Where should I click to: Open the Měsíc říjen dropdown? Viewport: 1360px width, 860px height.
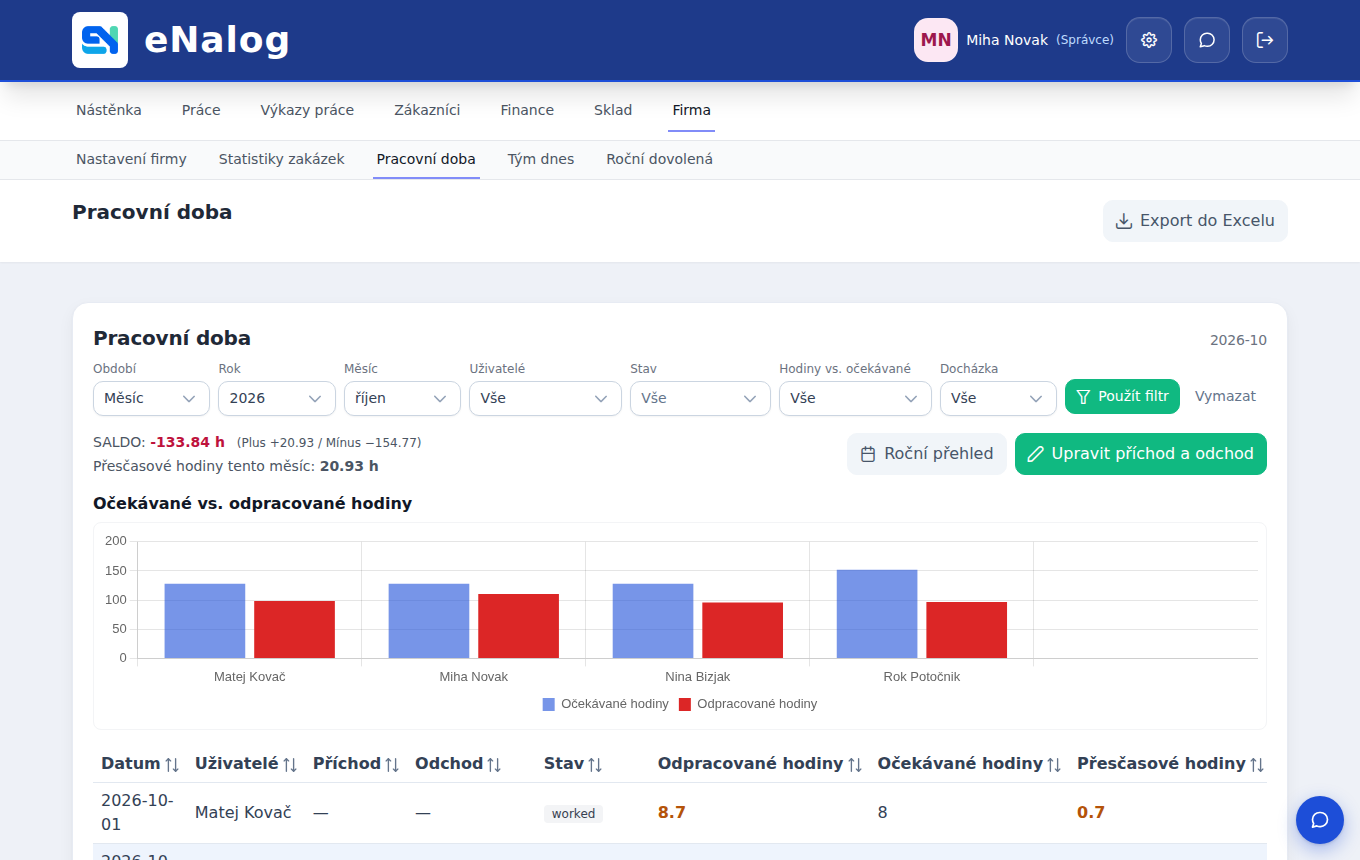pos(402,398)
